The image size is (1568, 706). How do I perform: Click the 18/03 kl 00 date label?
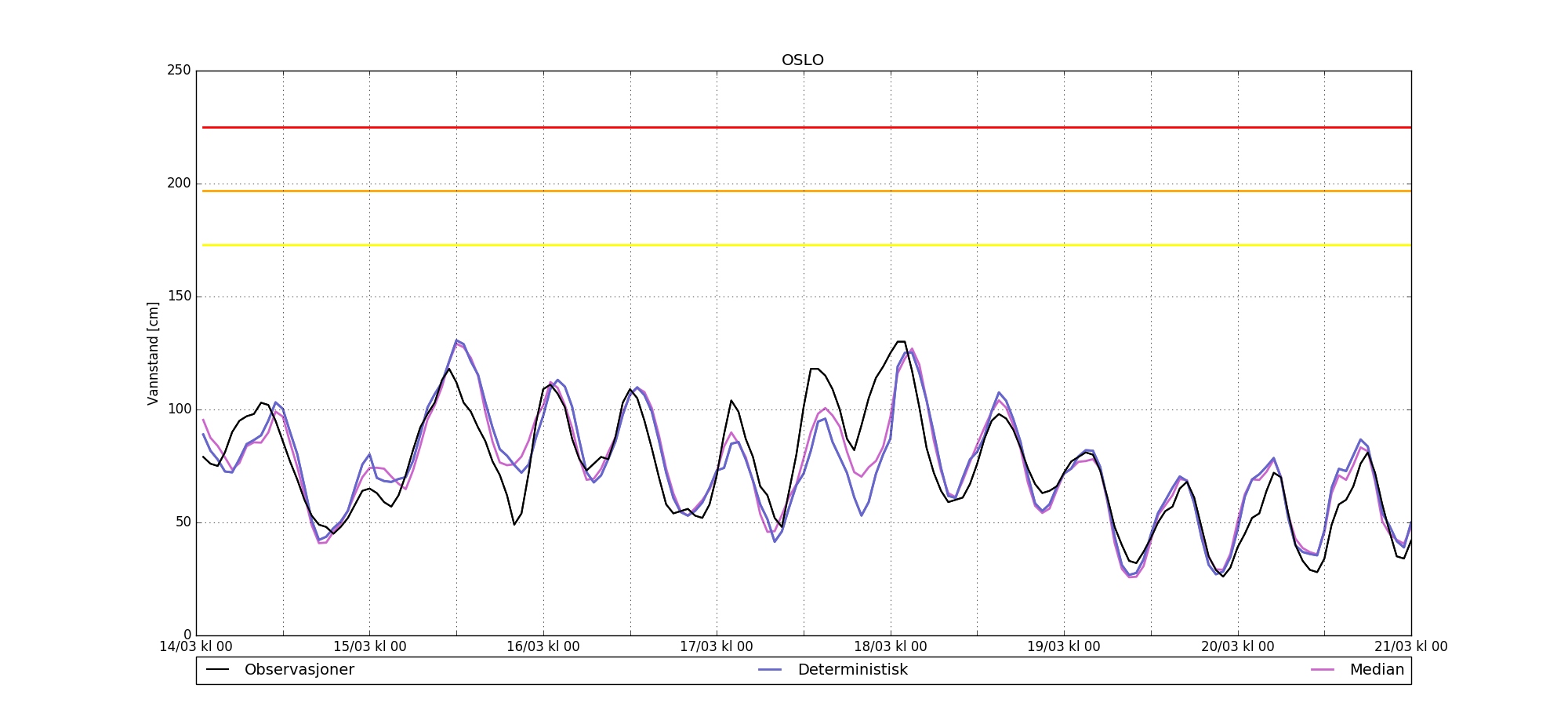pos(891,647)
